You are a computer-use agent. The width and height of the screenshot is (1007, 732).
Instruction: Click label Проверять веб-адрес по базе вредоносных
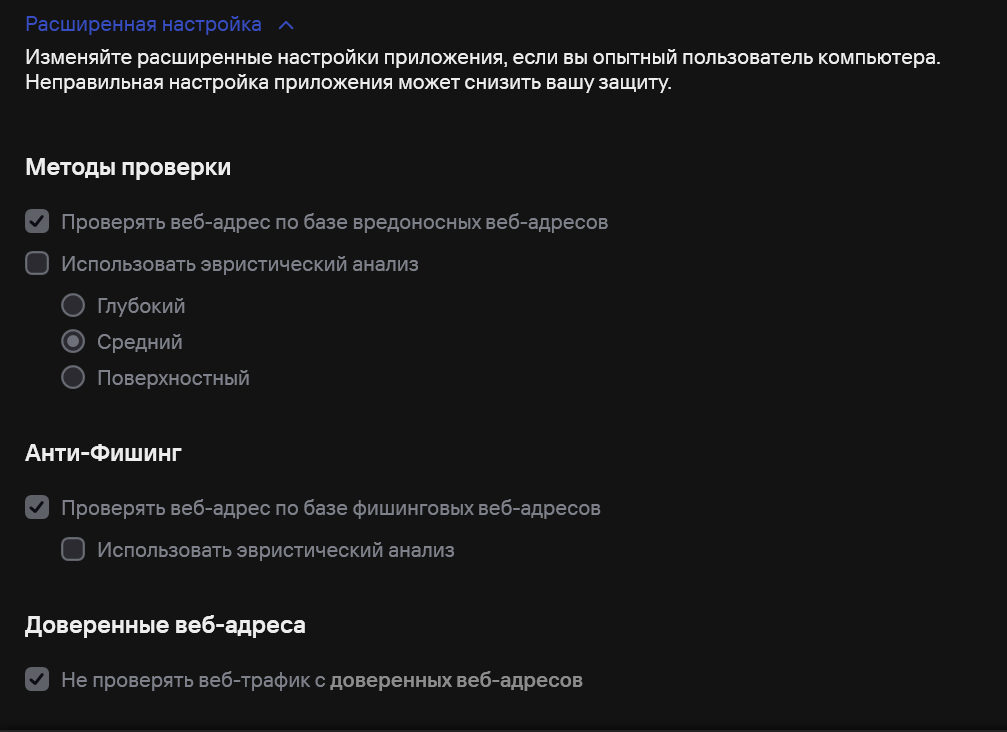(335, 222)
